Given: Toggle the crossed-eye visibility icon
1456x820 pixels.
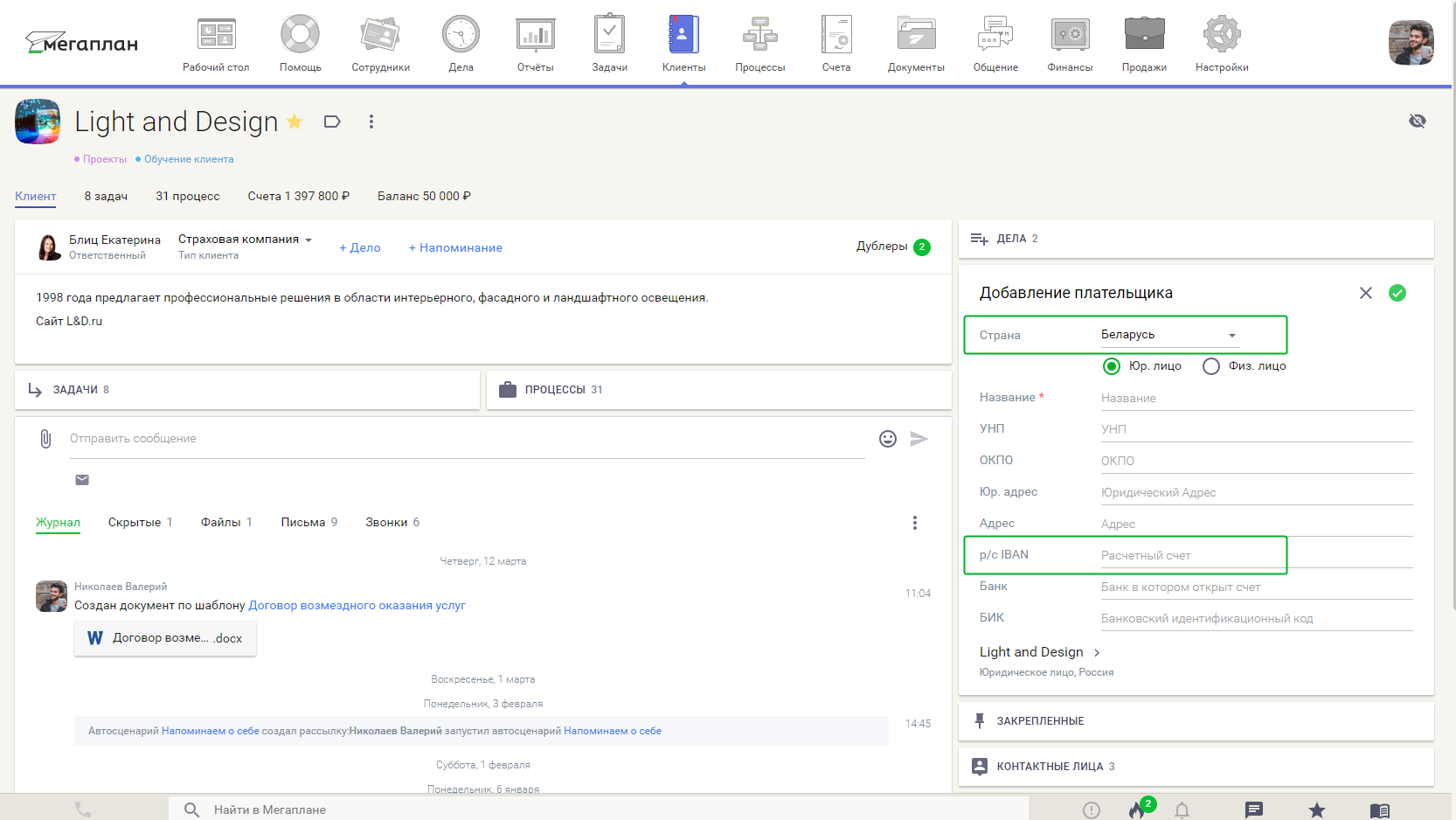Looking at the screenshot, I should (1418, 121).
